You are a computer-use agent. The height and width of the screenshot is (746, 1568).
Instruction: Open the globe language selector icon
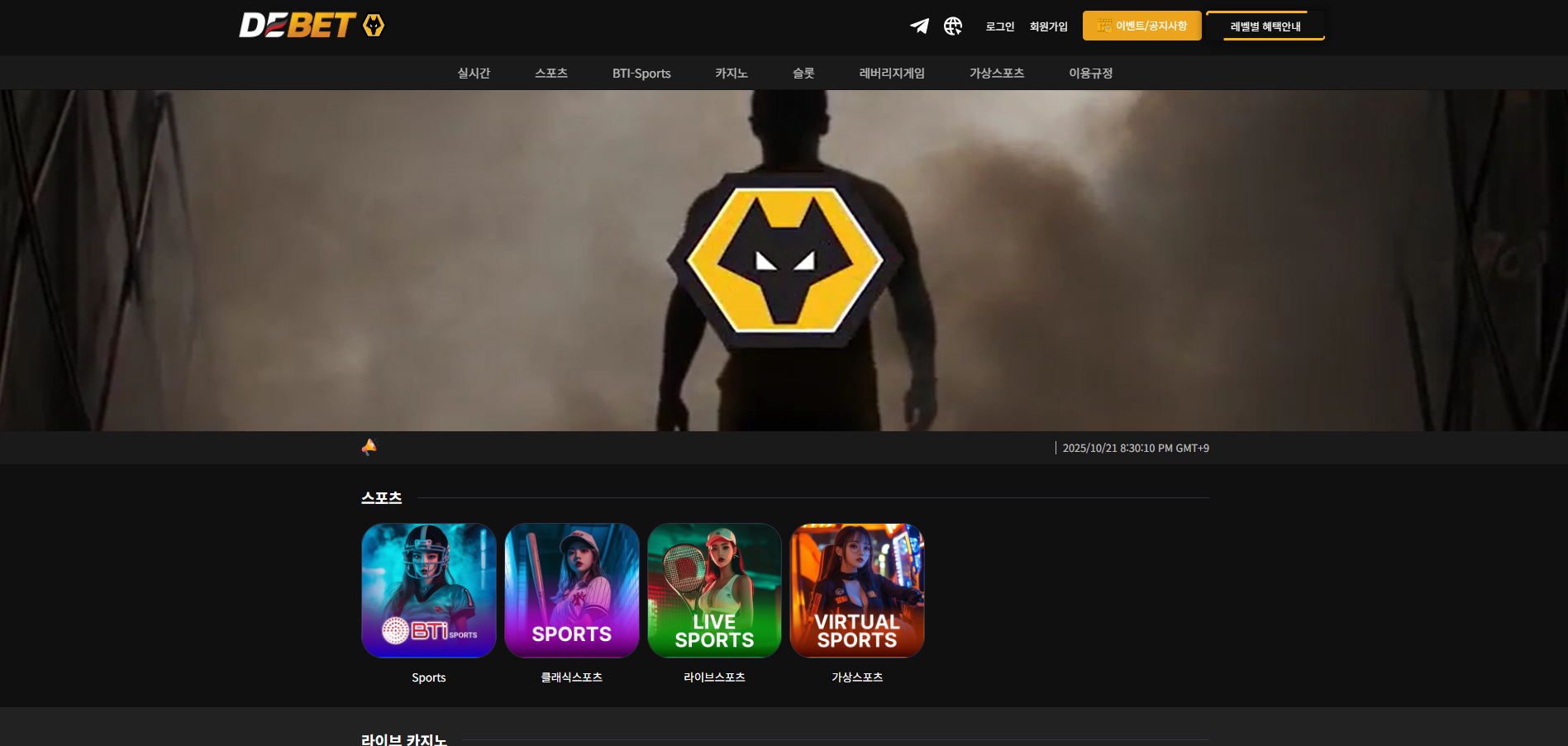pos(953,26)
